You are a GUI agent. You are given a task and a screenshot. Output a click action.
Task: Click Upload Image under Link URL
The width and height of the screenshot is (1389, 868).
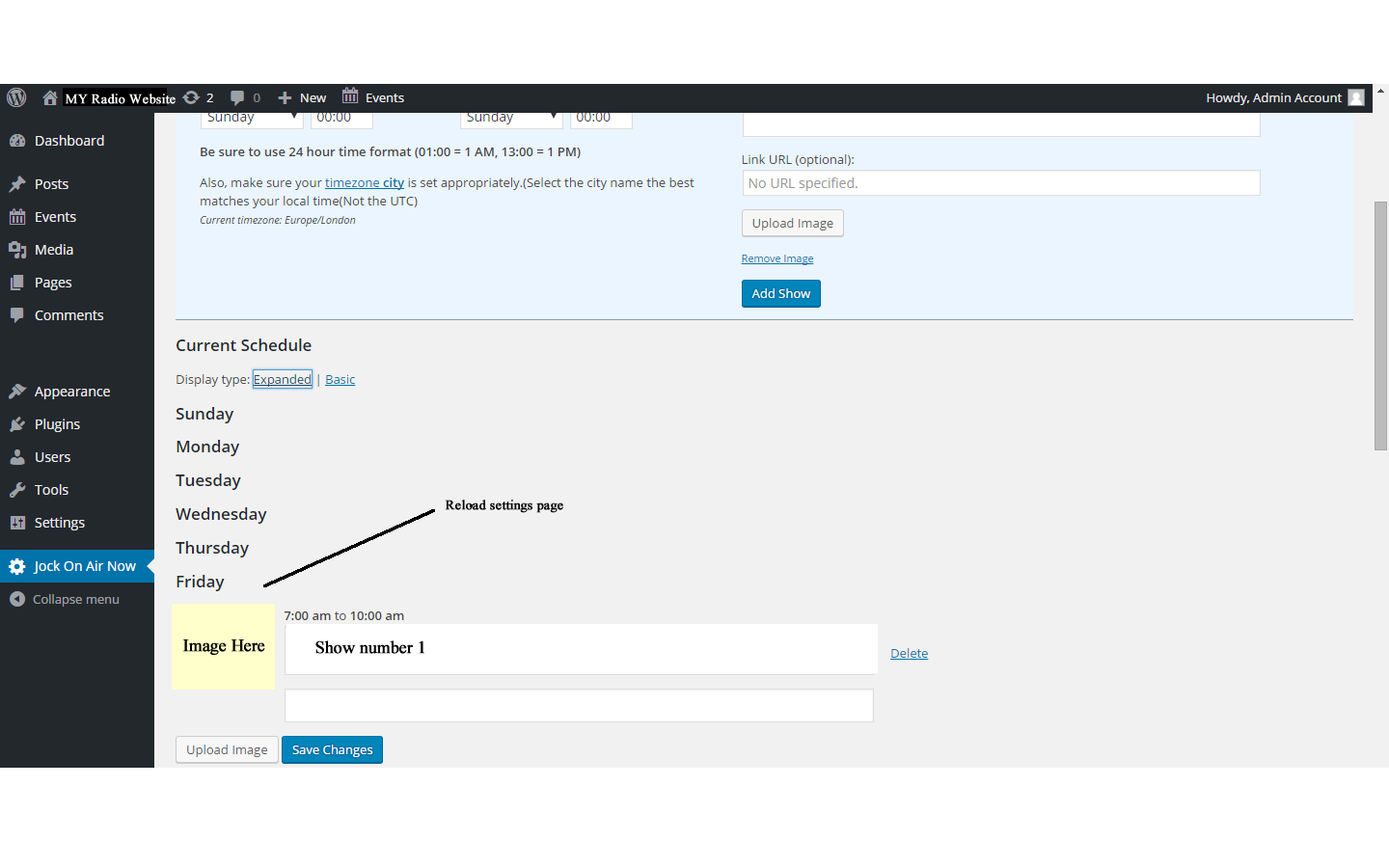(793, 223)
